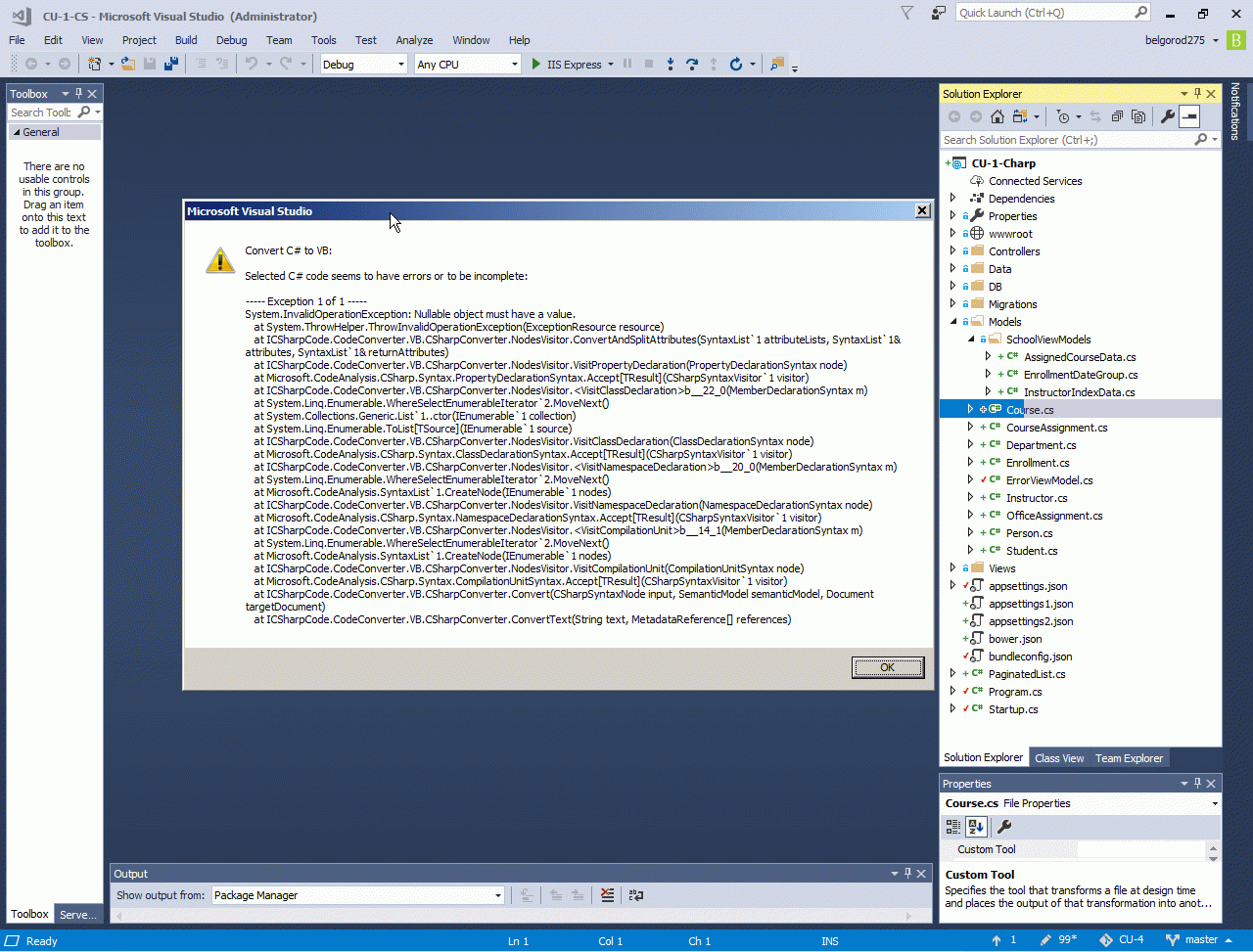The height and width of the screenshot is (952, 1253).
Task: Switch to the Class View tab
Action: point(1059,758)
